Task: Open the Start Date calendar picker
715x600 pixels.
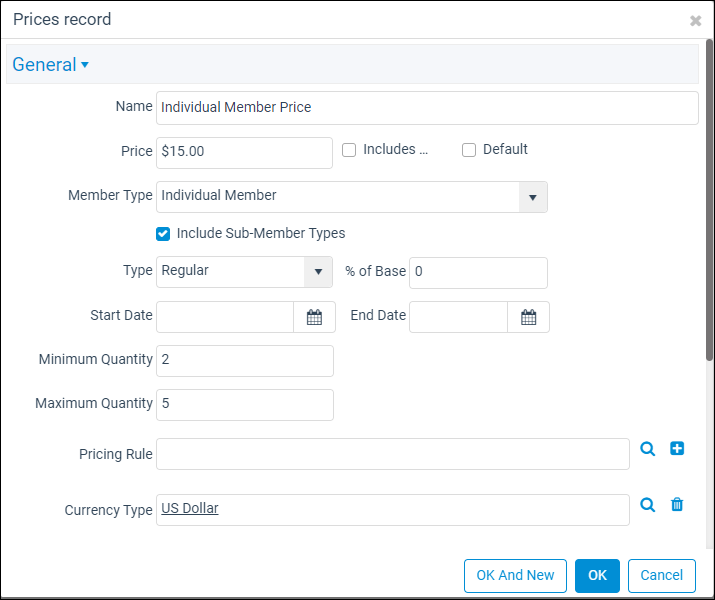Action: (314, 317)
